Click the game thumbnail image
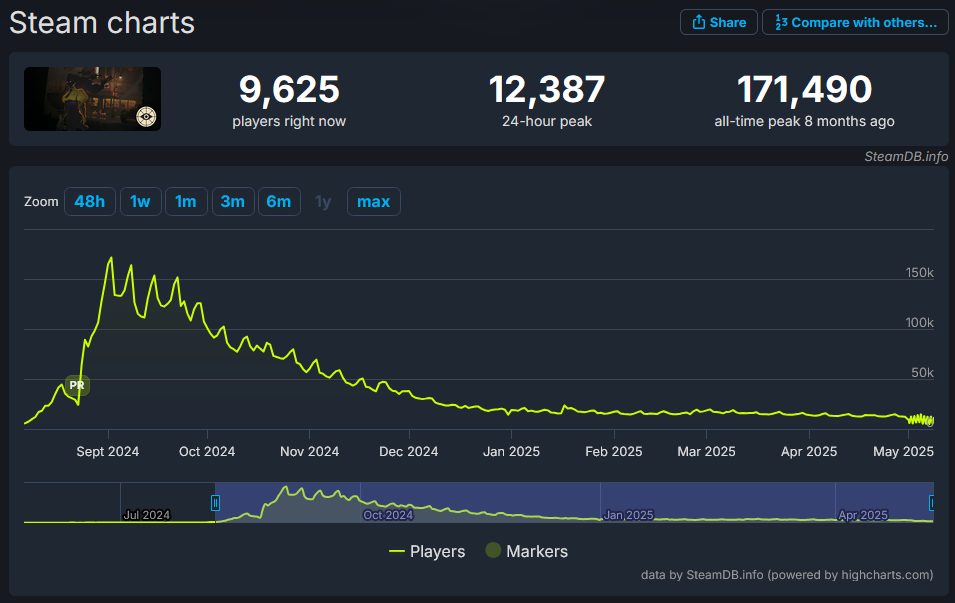The height and width of the screenshot is (603, 955). coord(93,99)
